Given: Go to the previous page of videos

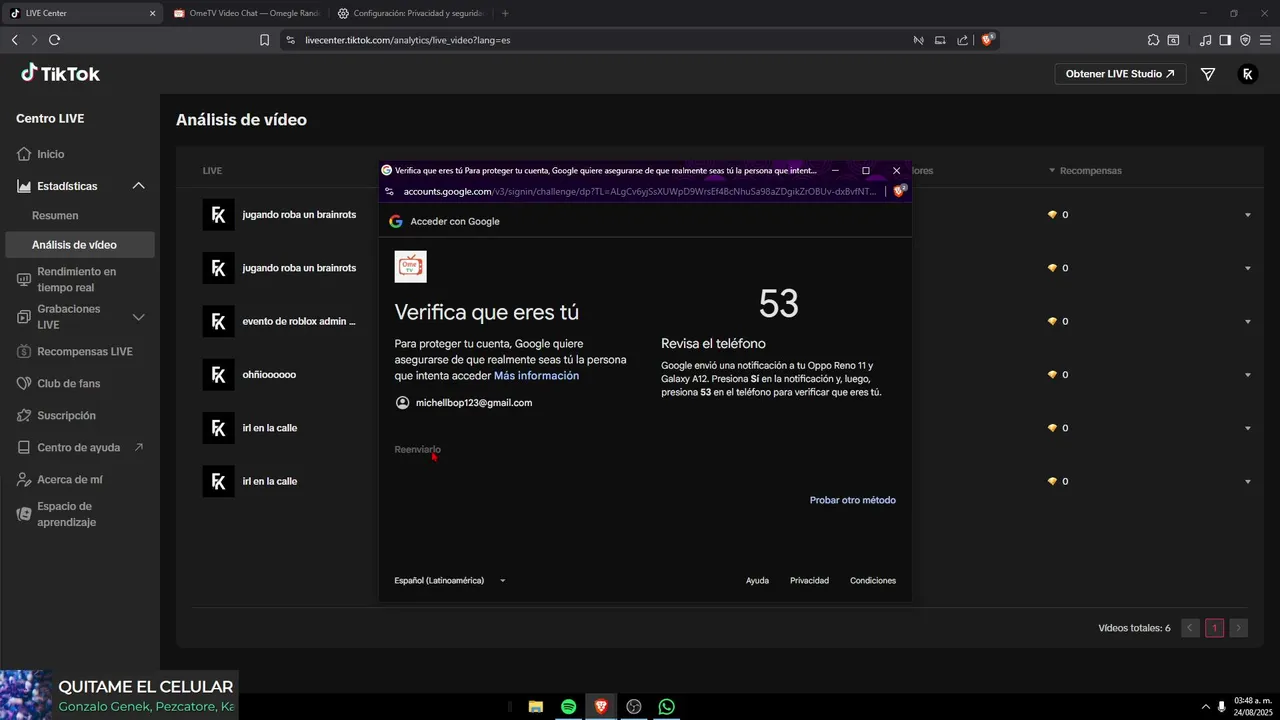Looking at the screenshot, I should pos(1190,628).
